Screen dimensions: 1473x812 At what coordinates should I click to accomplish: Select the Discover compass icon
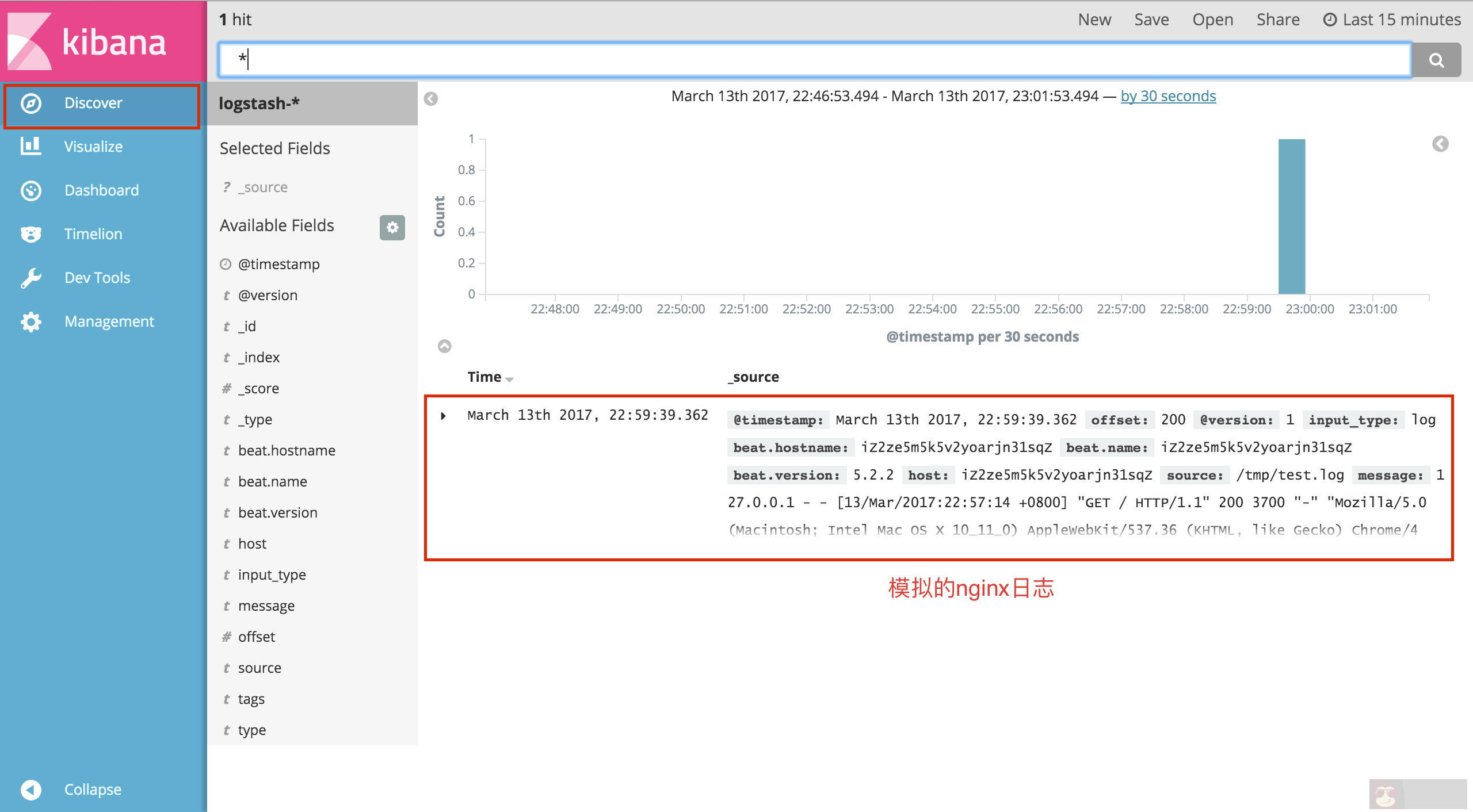pyautogui.click(x=30, y=104)
